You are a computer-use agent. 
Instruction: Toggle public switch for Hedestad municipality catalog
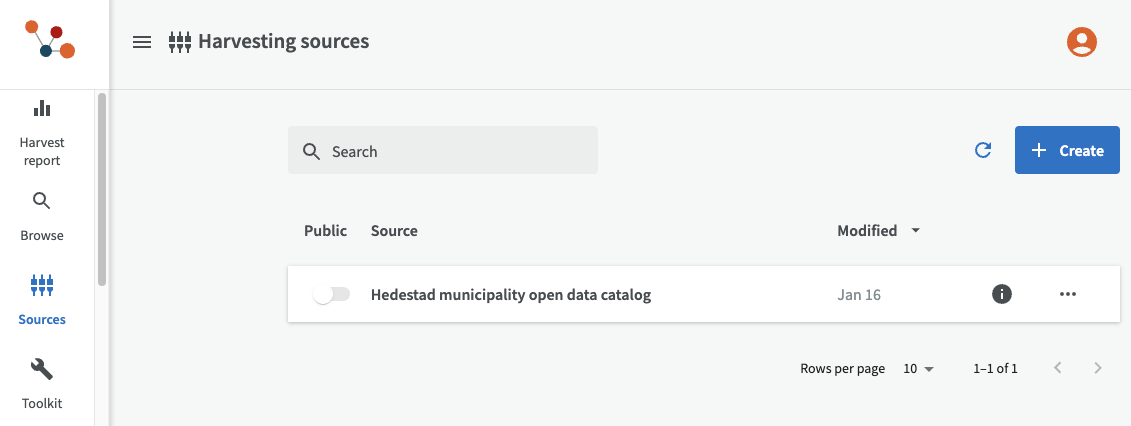tap(331, 294)
